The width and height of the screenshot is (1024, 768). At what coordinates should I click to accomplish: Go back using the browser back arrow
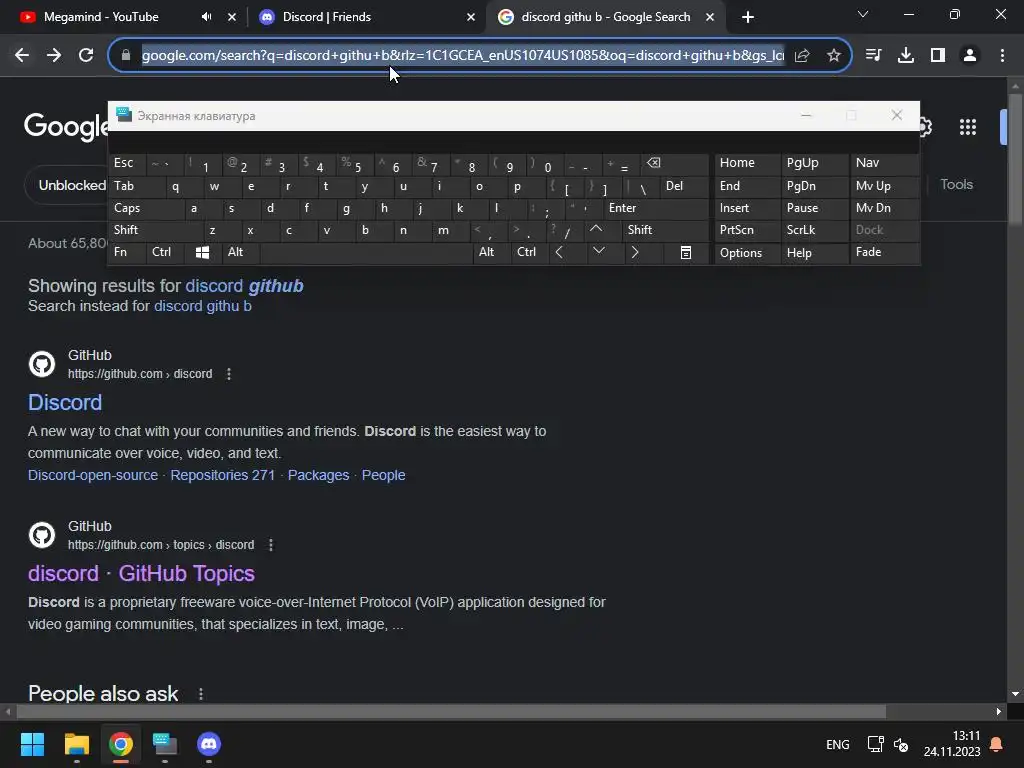pos(22,56)
